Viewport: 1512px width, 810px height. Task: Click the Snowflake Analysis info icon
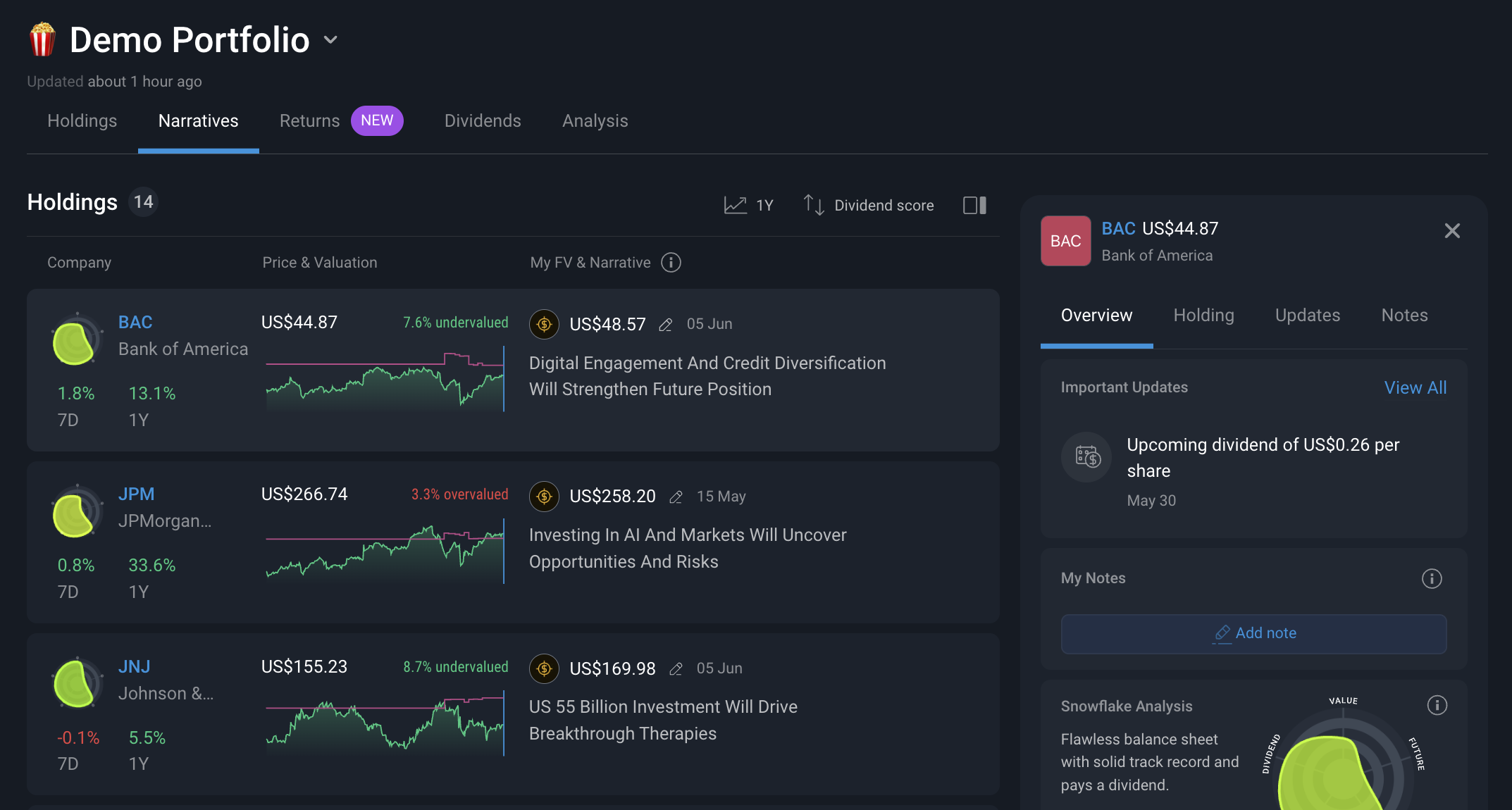tap(1437, 705)
